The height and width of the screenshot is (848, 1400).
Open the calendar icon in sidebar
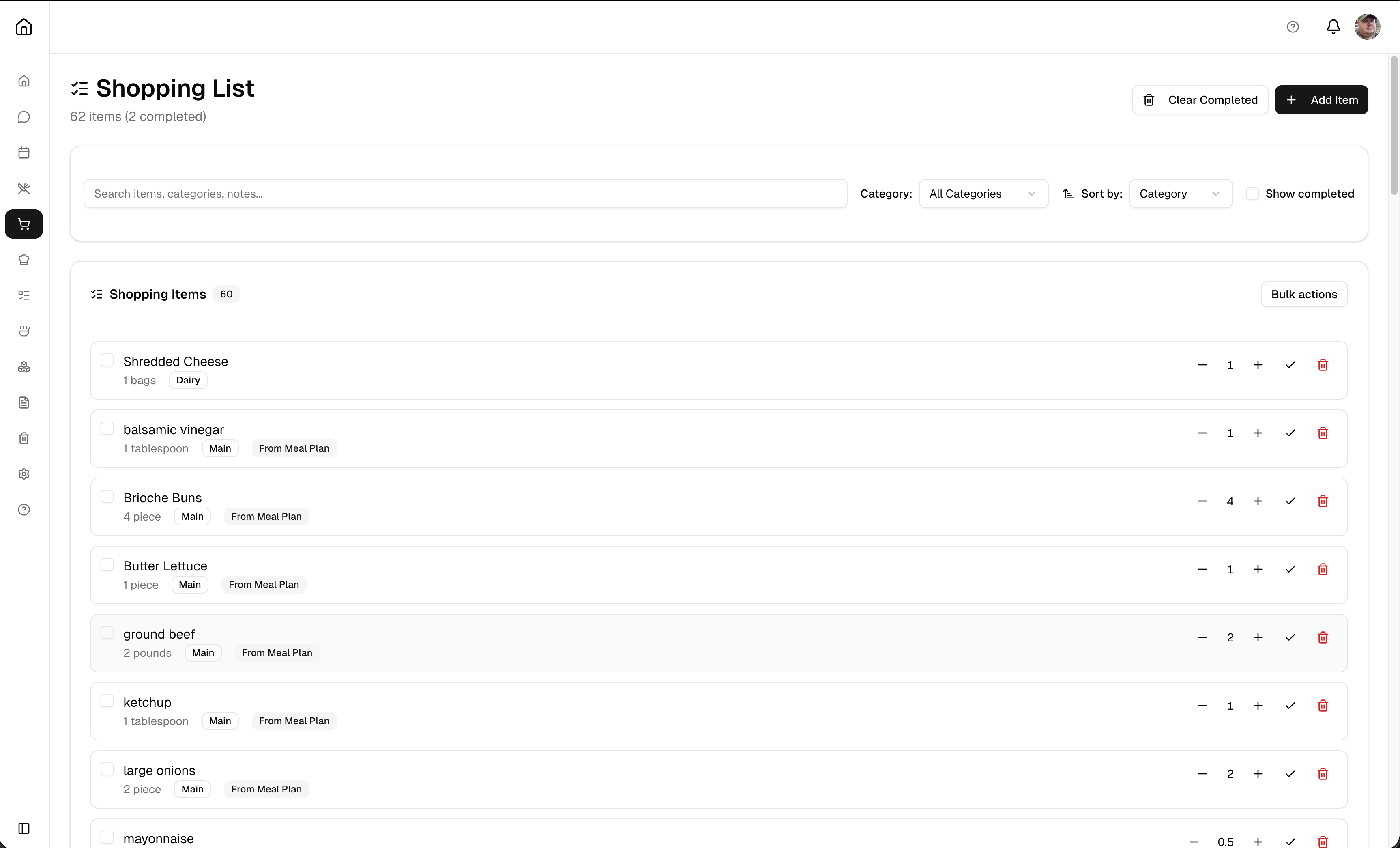(24, 152)
